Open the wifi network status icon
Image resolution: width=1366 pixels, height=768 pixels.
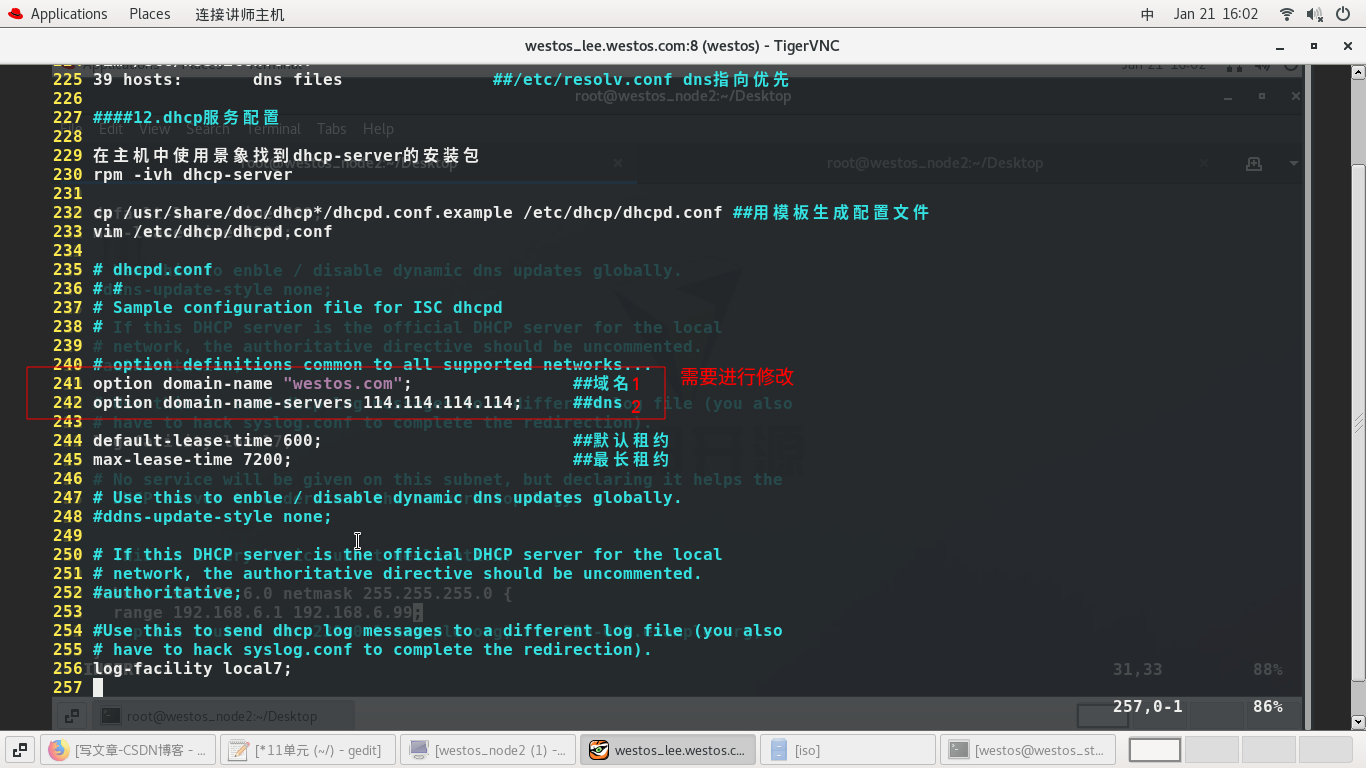pos(1287,14)
